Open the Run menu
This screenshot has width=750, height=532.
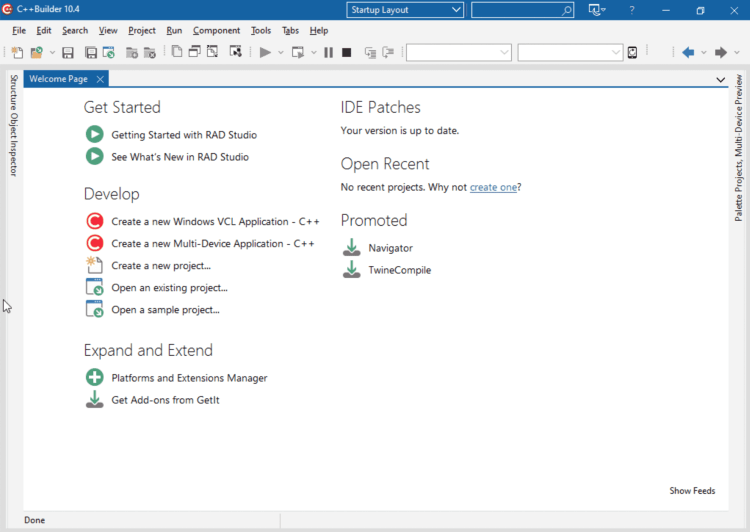coord(174,31)
